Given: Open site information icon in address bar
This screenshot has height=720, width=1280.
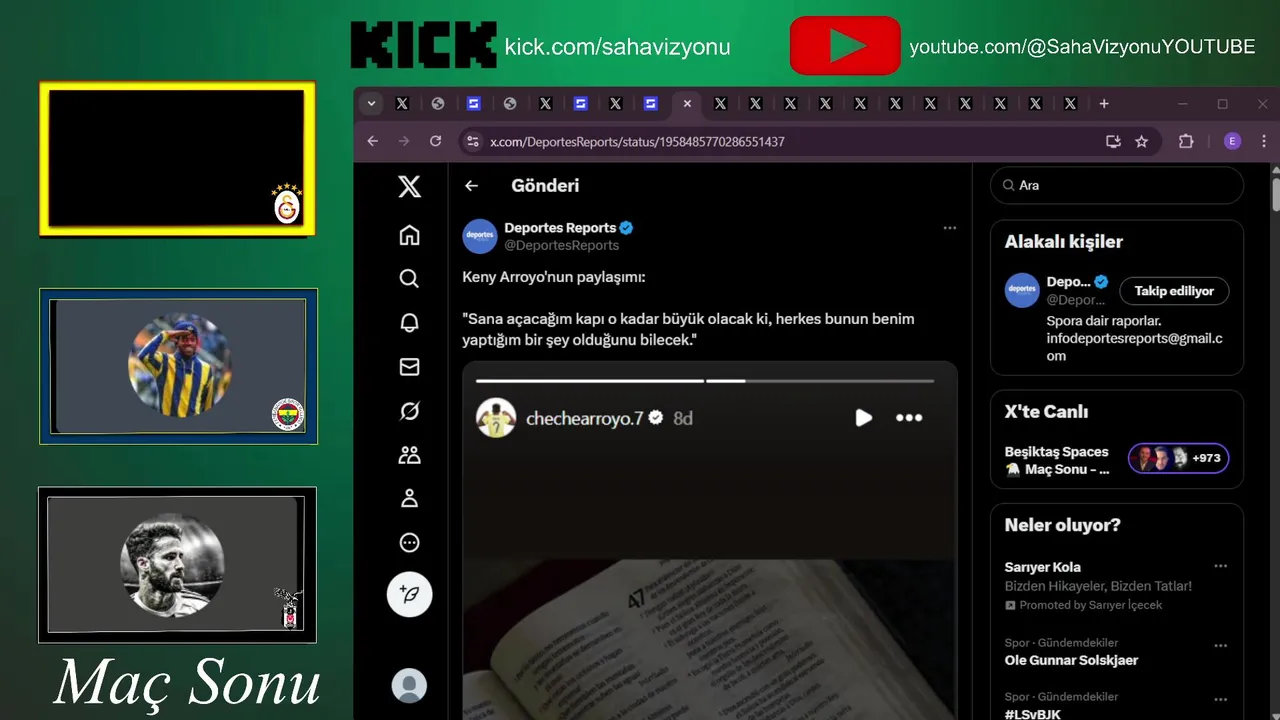Looking at the screenshot, I should point(472,142).
